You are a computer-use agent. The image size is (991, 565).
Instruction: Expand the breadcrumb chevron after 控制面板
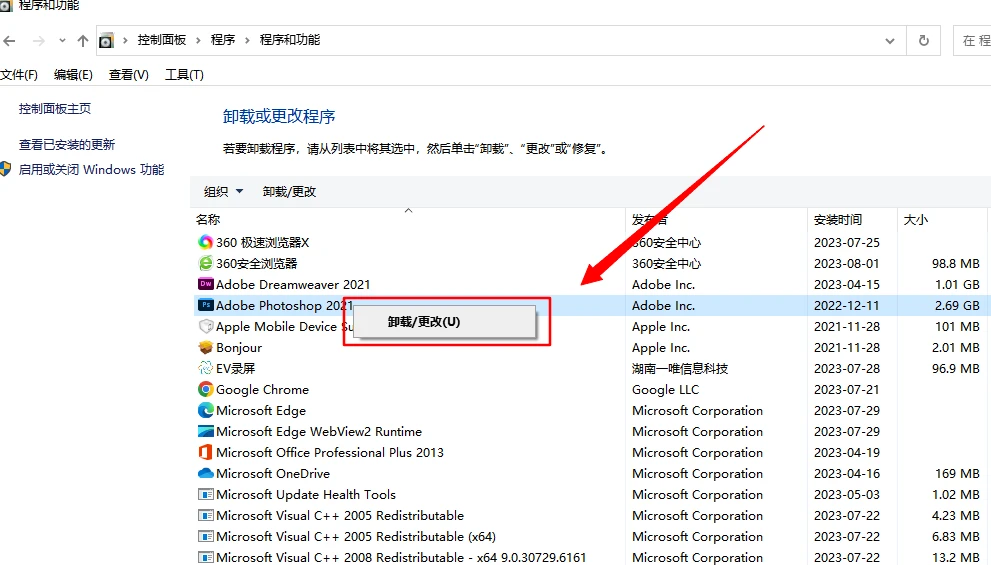click(x=198, y=40)
